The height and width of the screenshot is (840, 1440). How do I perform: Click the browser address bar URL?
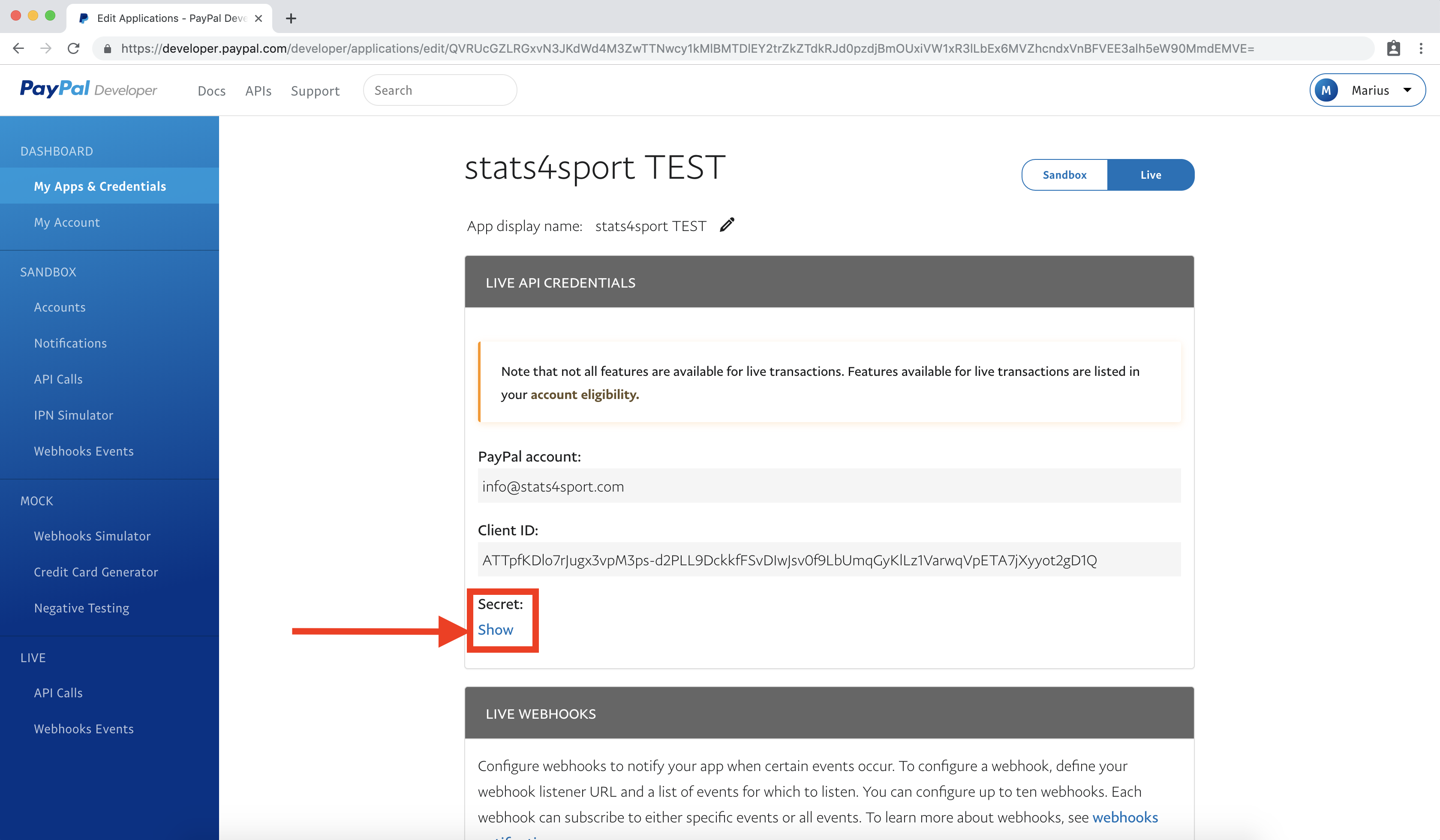click(x=688, y=48)
